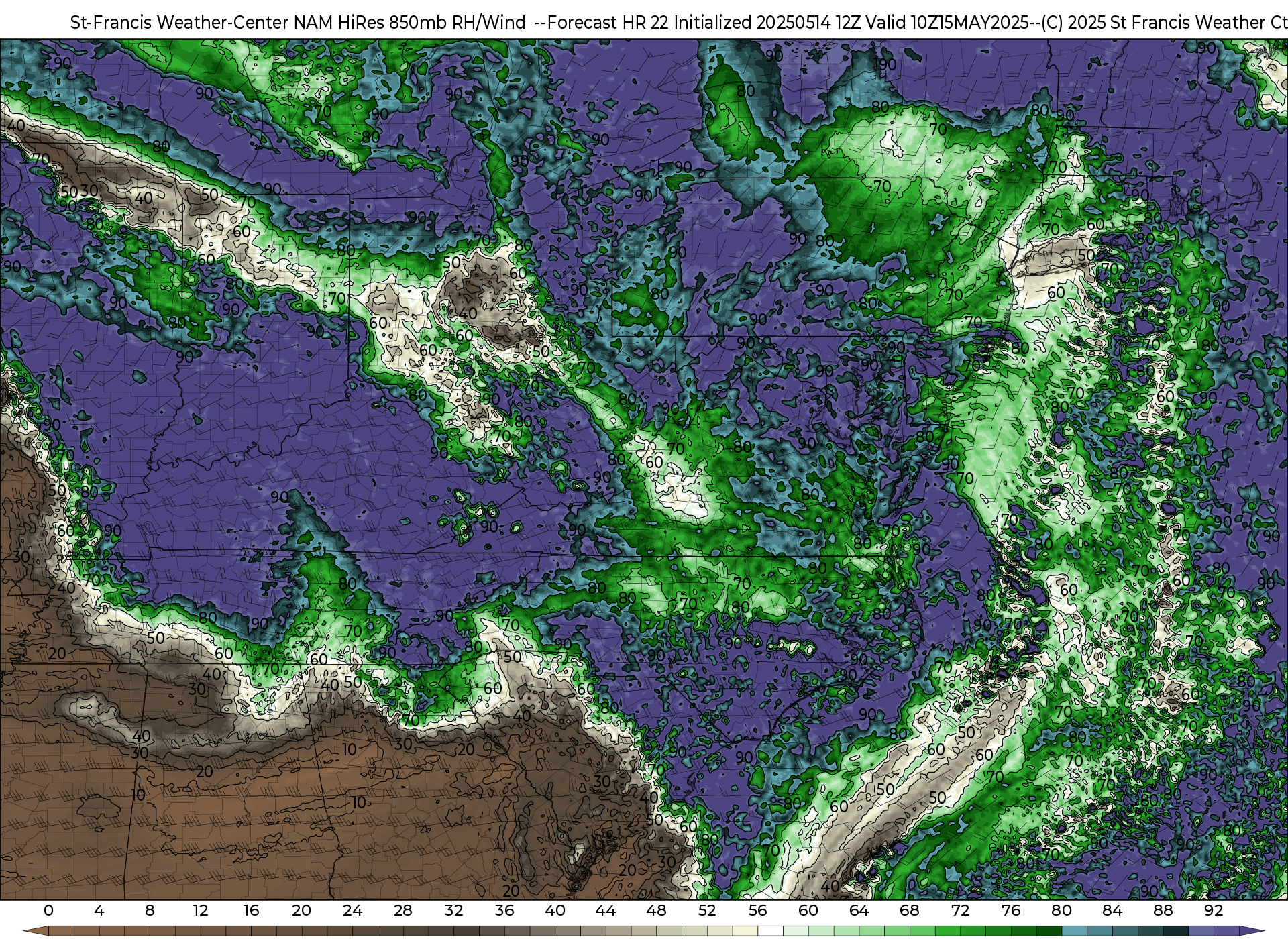This screenshot has width=1288, height=939.
Task: Select the purple swatch under color bar label 92
Action: pos(1226,932)
